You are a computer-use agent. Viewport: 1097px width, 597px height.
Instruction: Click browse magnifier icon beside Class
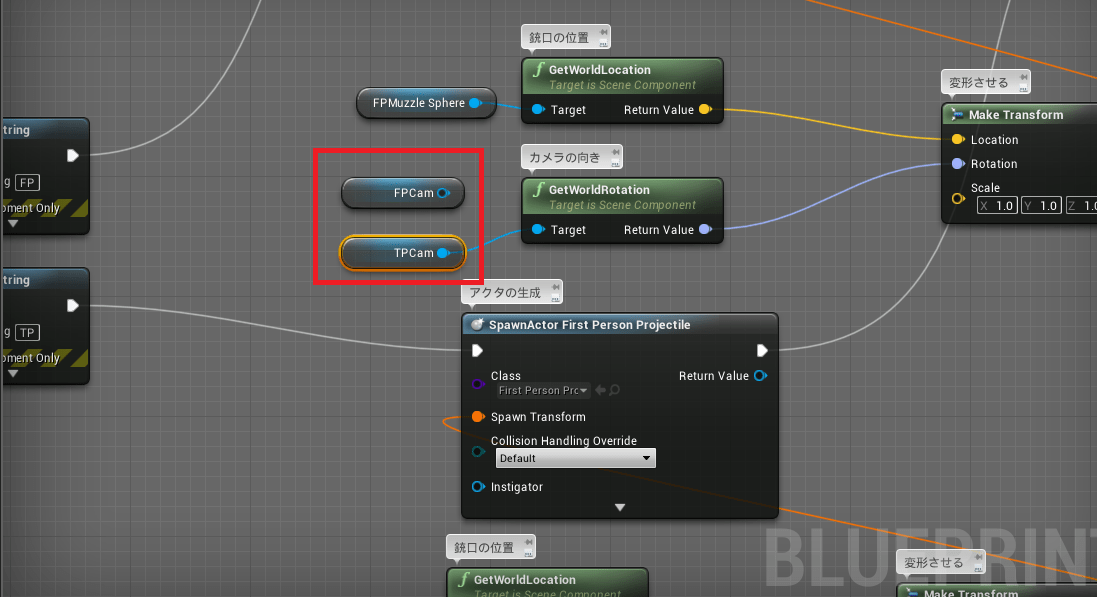pos(614,390)
